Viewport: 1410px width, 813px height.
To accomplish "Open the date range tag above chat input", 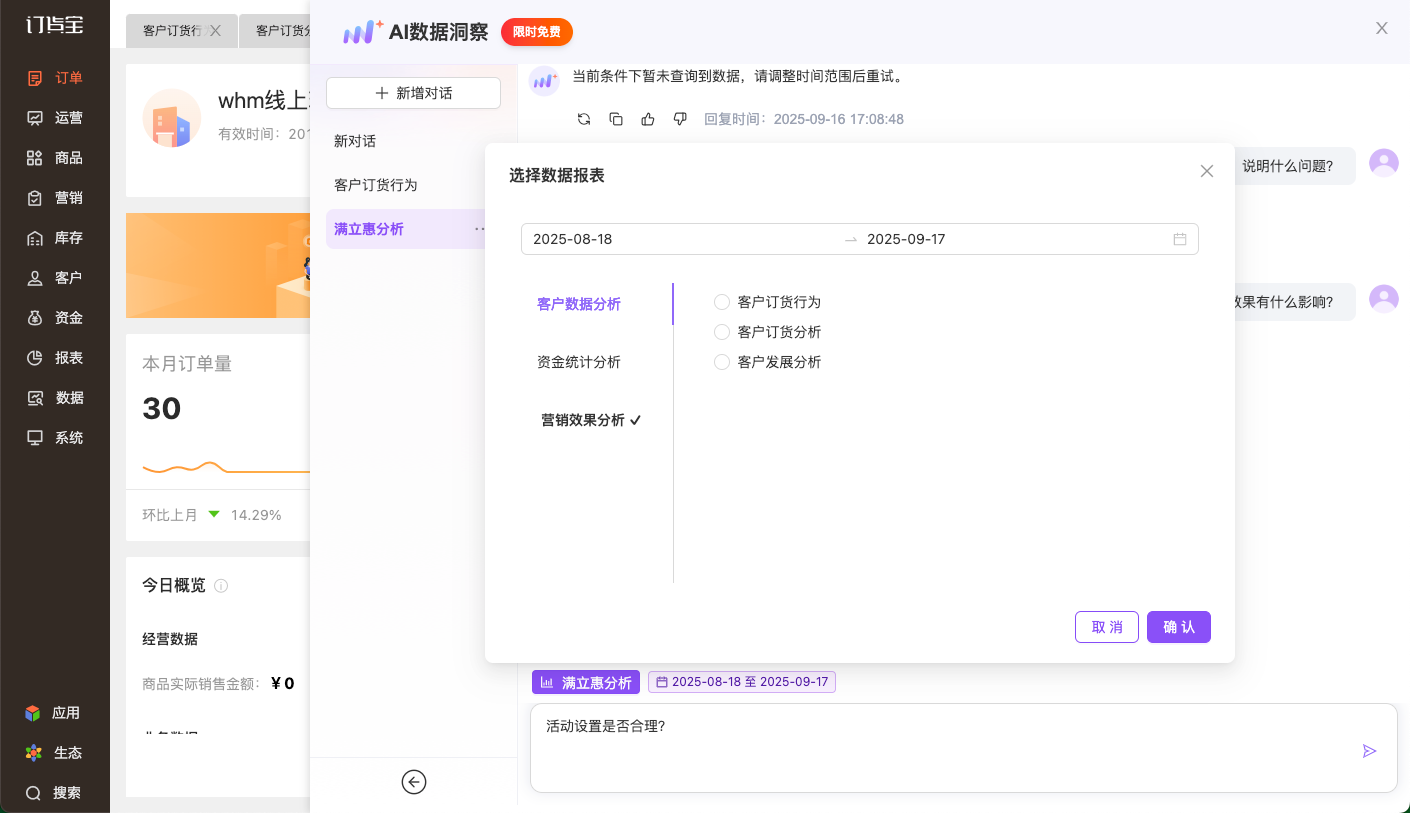I will (x=741, y=682).
